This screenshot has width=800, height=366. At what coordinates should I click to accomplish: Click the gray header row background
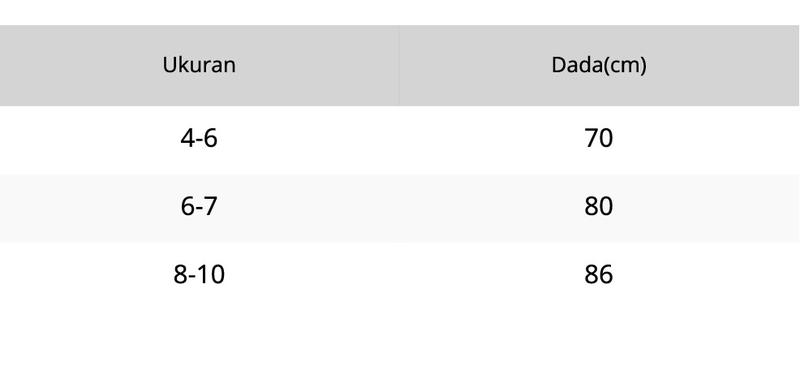pos(400,65)
